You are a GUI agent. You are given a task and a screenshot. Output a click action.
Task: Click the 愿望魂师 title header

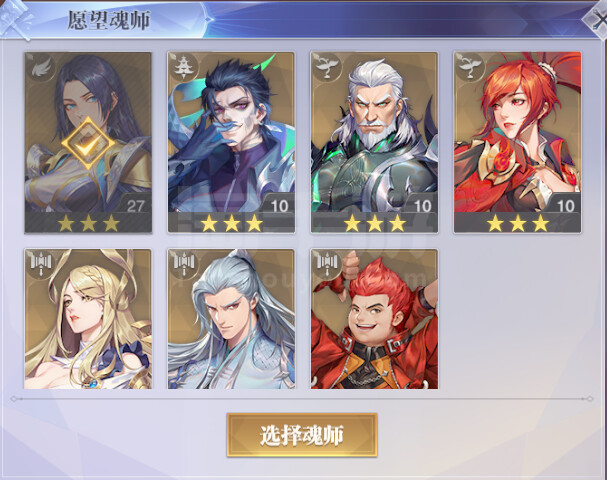pos(109,20)
